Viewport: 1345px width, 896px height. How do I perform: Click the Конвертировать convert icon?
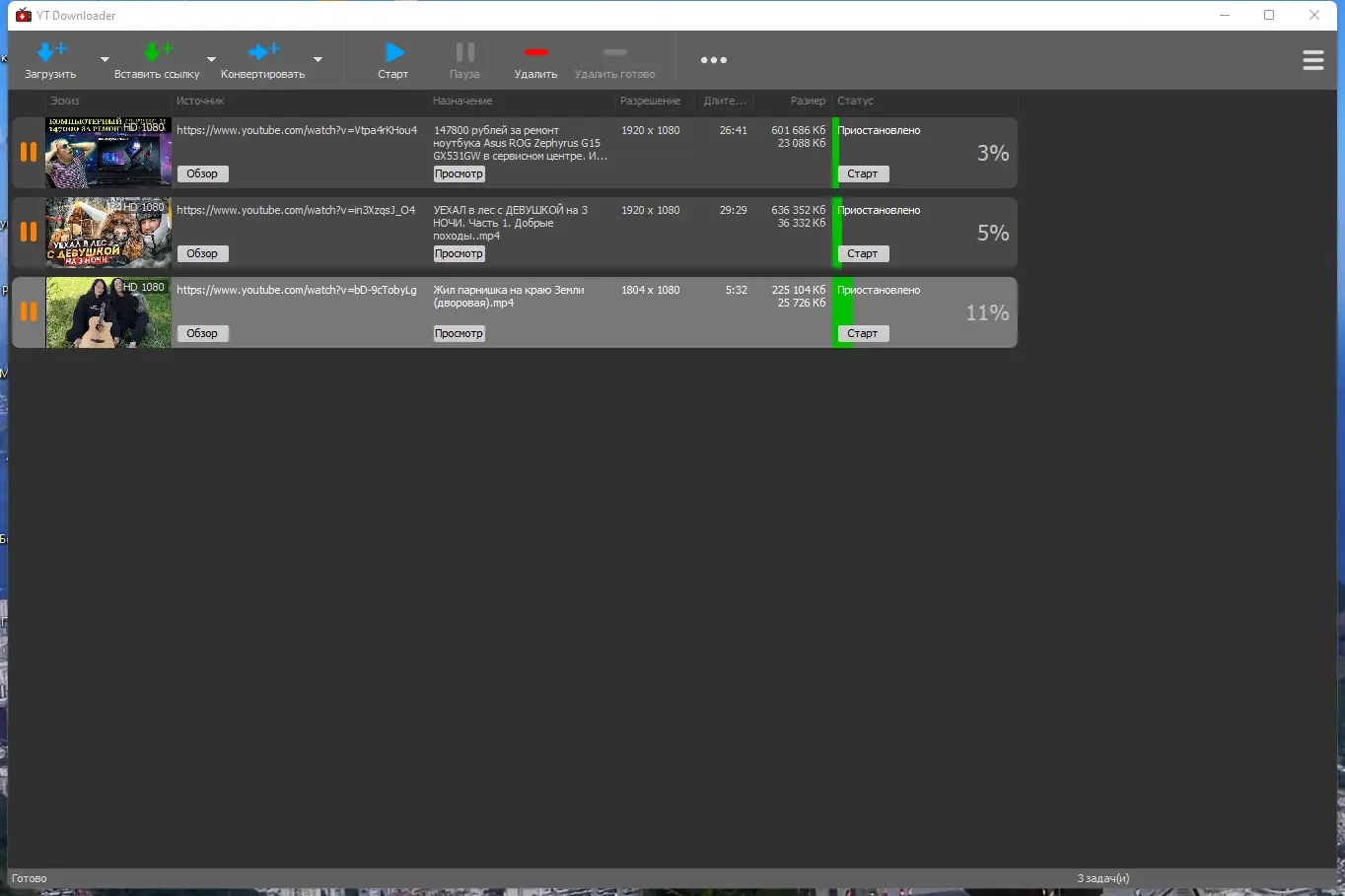[264, 51]
